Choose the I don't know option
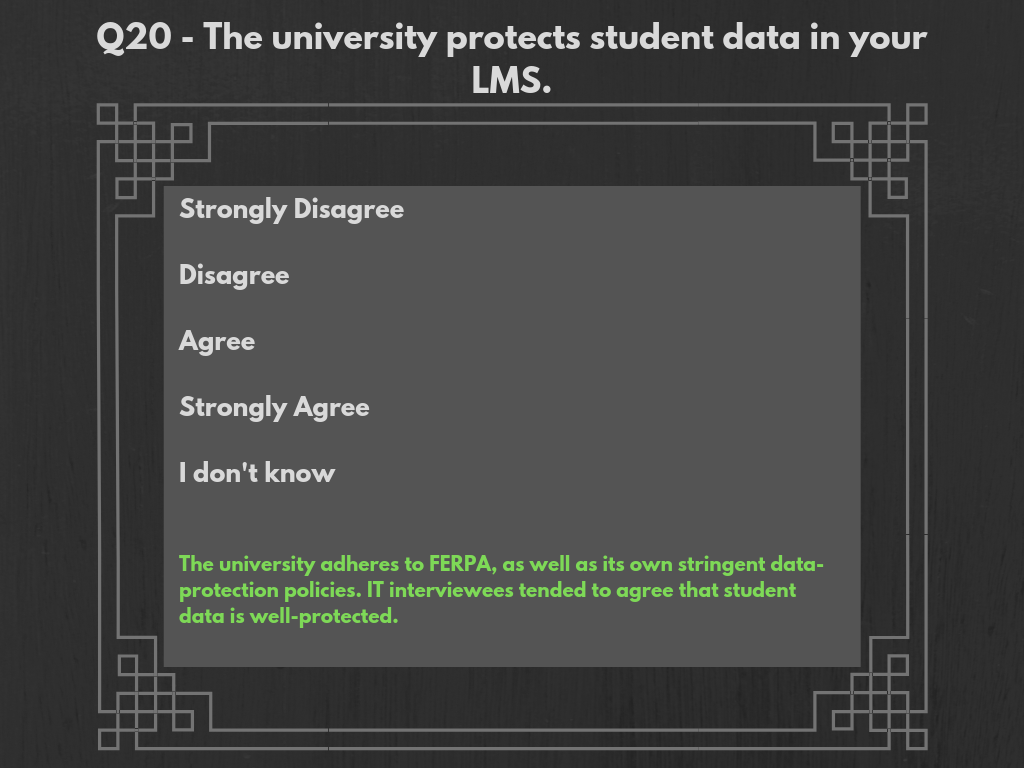Screen dimensions: 1024x768 (x=257, y=473)
